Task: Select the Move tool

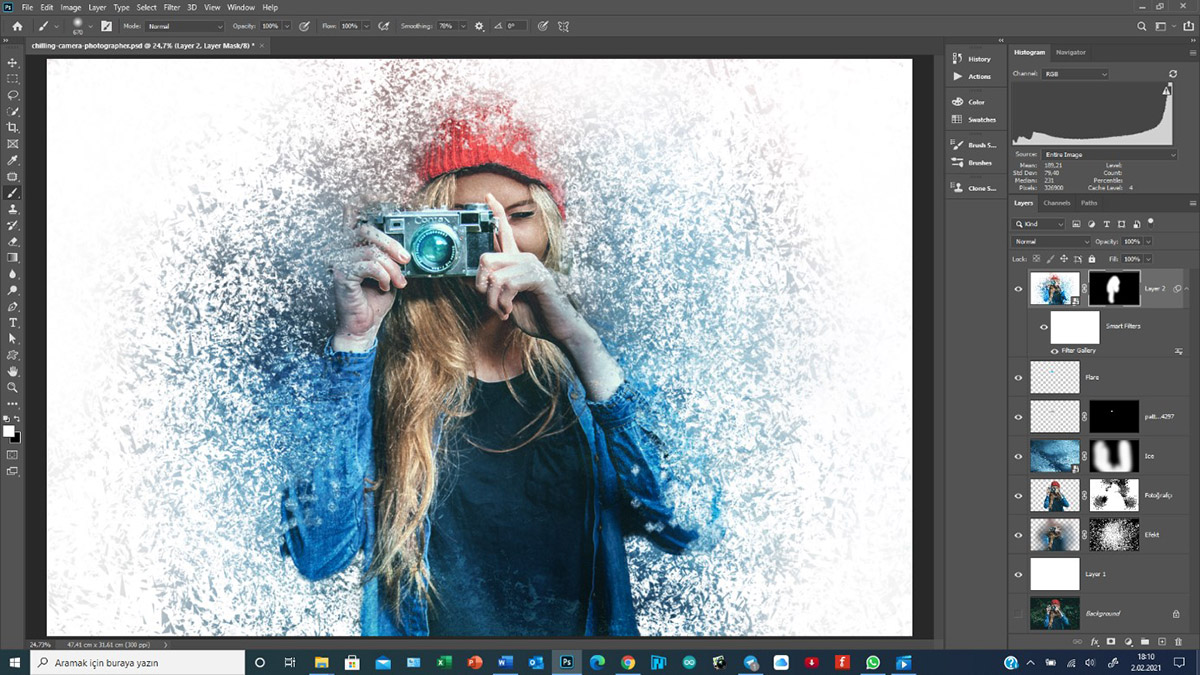Action: pos(13,63)
